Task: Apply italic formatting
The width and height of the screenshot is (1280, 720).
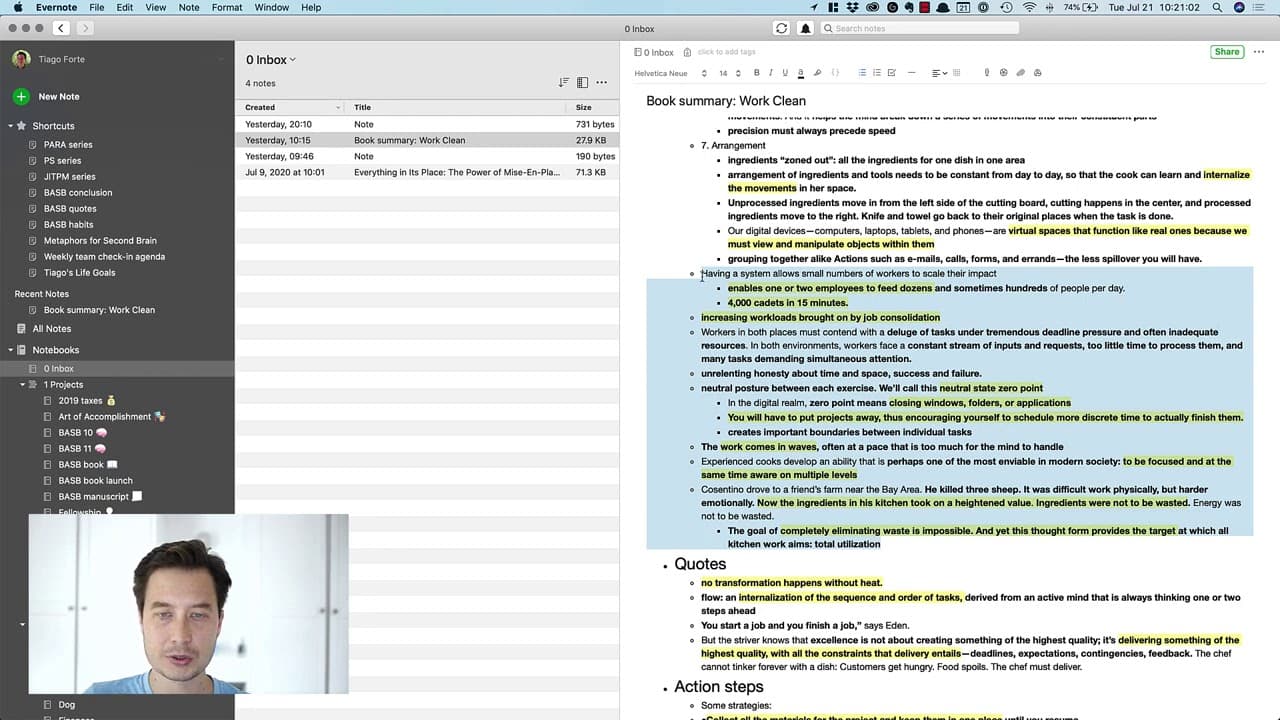Action: point(771,73)
